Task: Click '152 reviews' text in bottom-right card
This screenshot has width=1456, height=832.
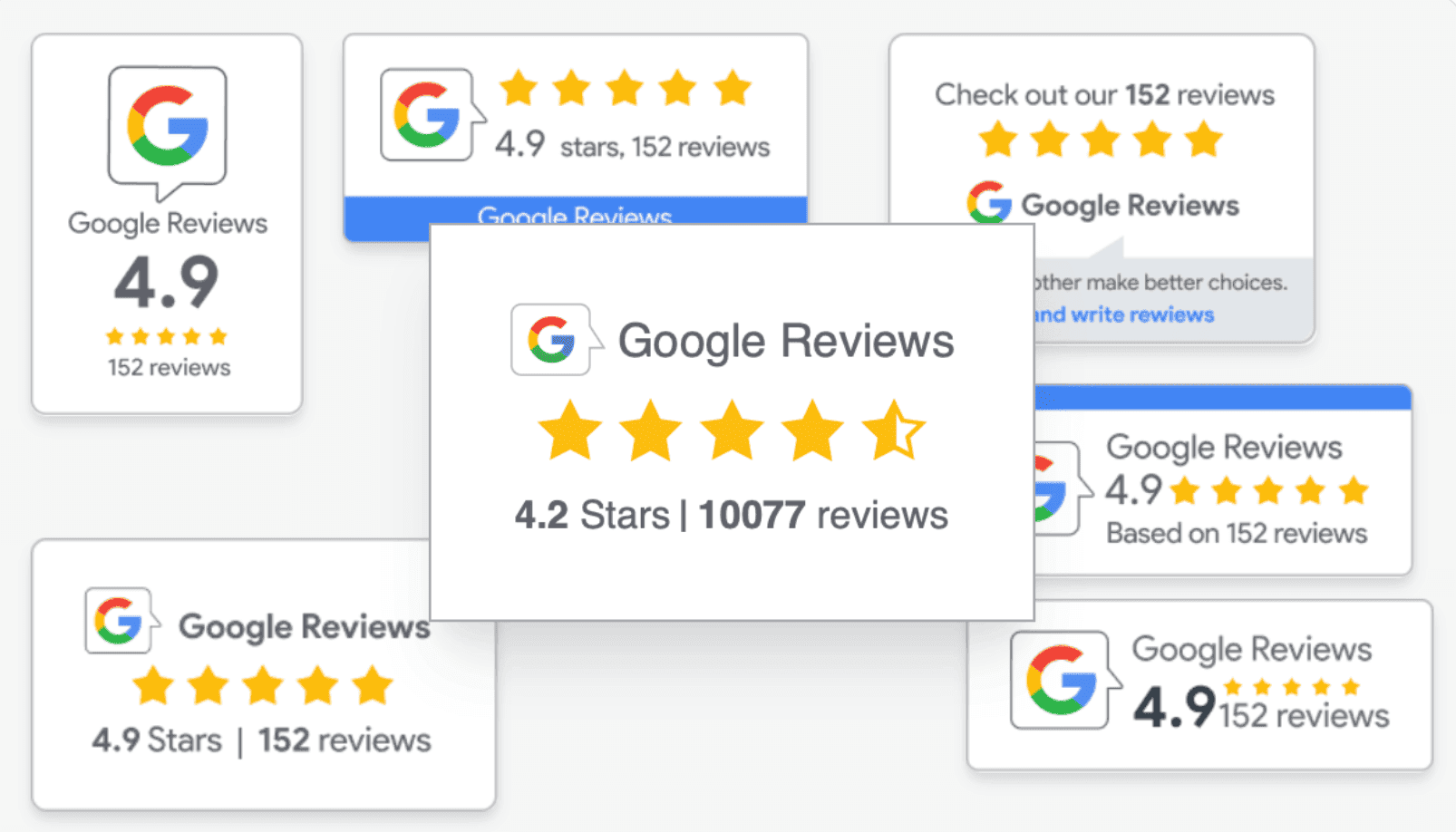Action: (1304, 715)
